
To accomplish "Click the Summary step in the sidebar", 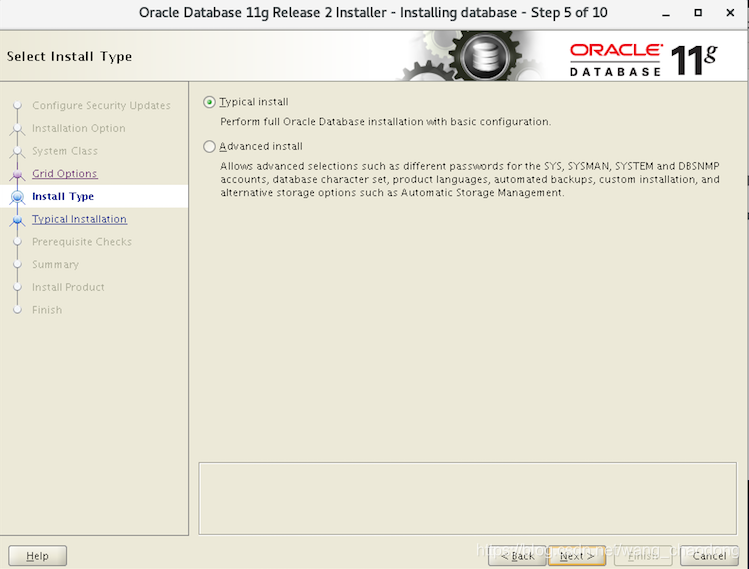I will click(x=55, y=264).
